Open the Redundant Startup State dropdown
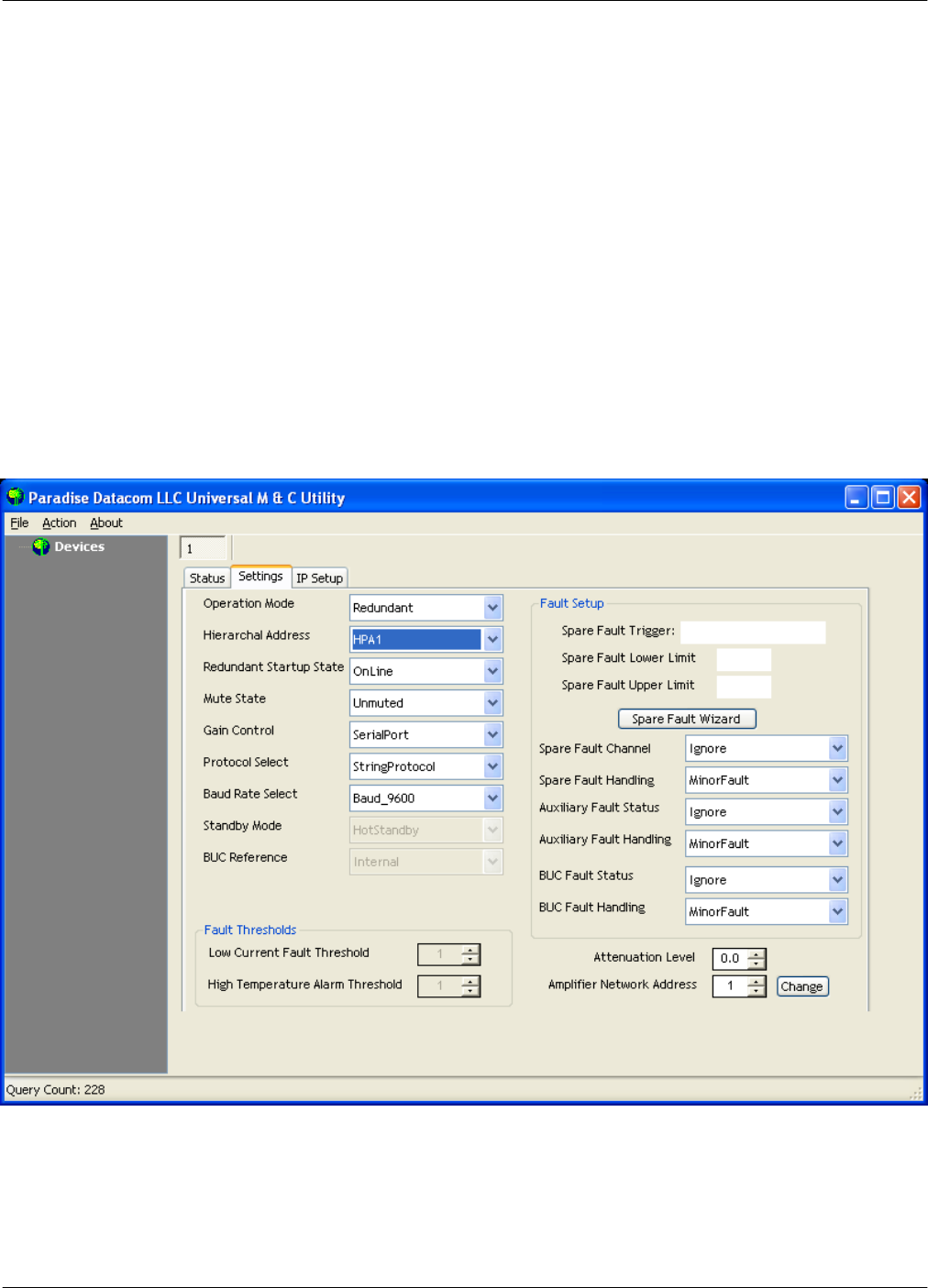Image resolution: width=928 pixels, height=1288 pixels. pos(493,671)
